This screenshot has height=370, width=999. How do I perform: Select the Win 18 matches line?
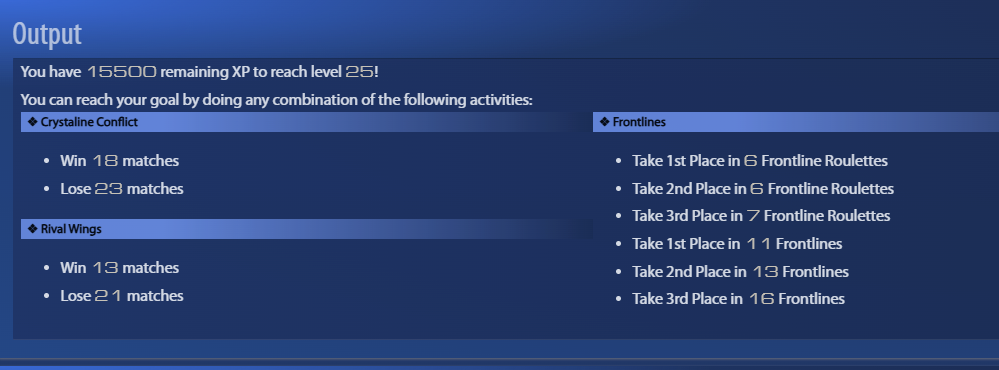[120, 161]
